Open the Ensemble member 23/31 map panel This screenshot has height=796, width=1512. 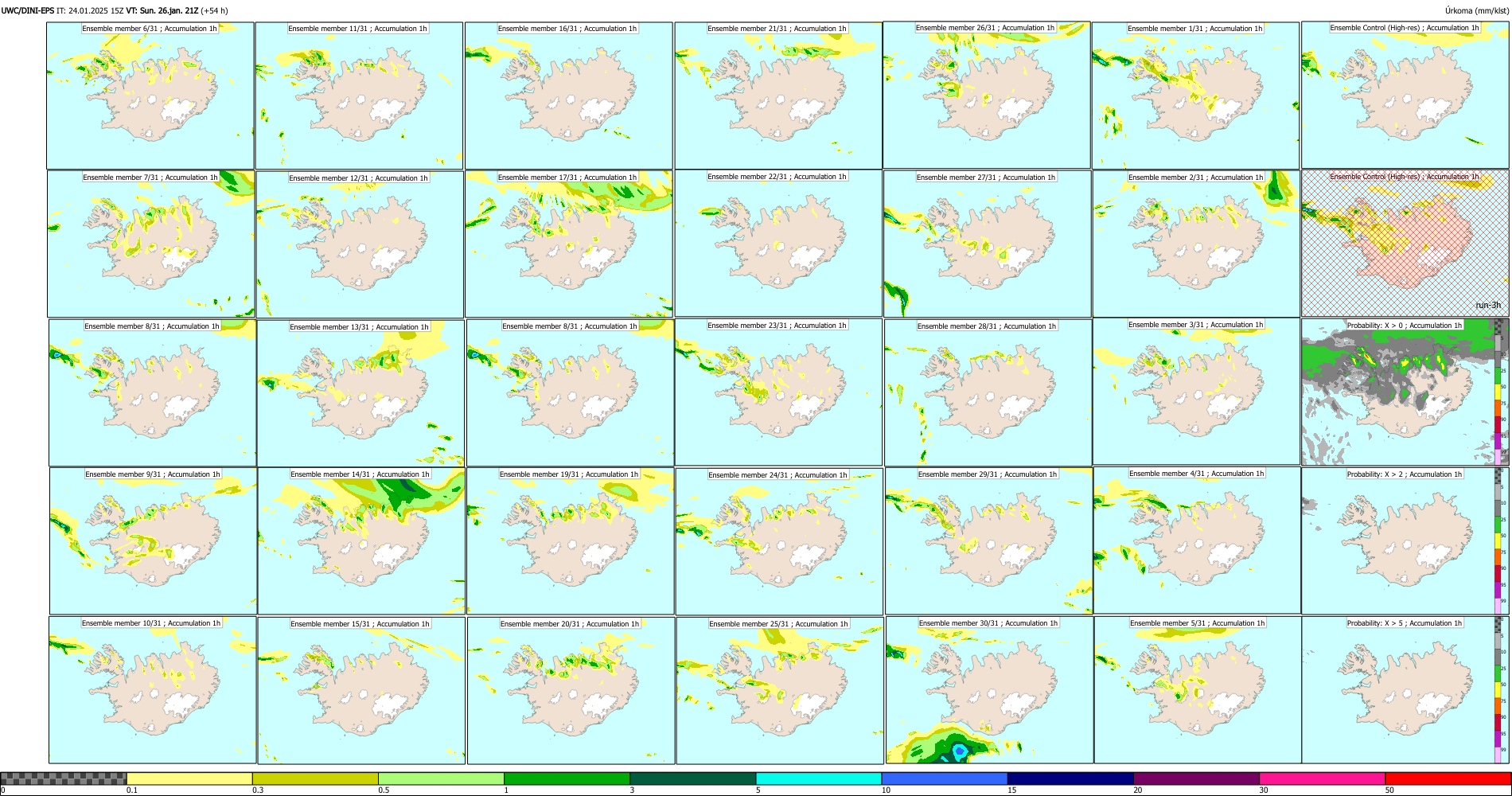(778, 392)
